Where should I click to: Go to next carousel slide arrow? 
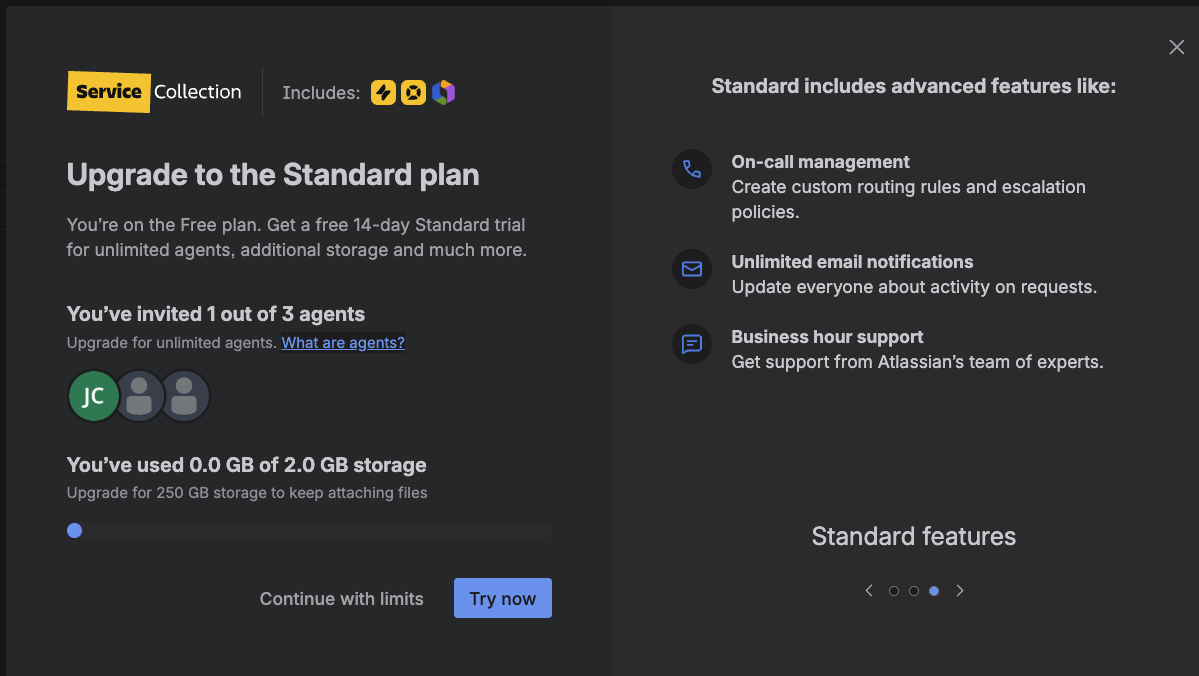coord(960,591)
